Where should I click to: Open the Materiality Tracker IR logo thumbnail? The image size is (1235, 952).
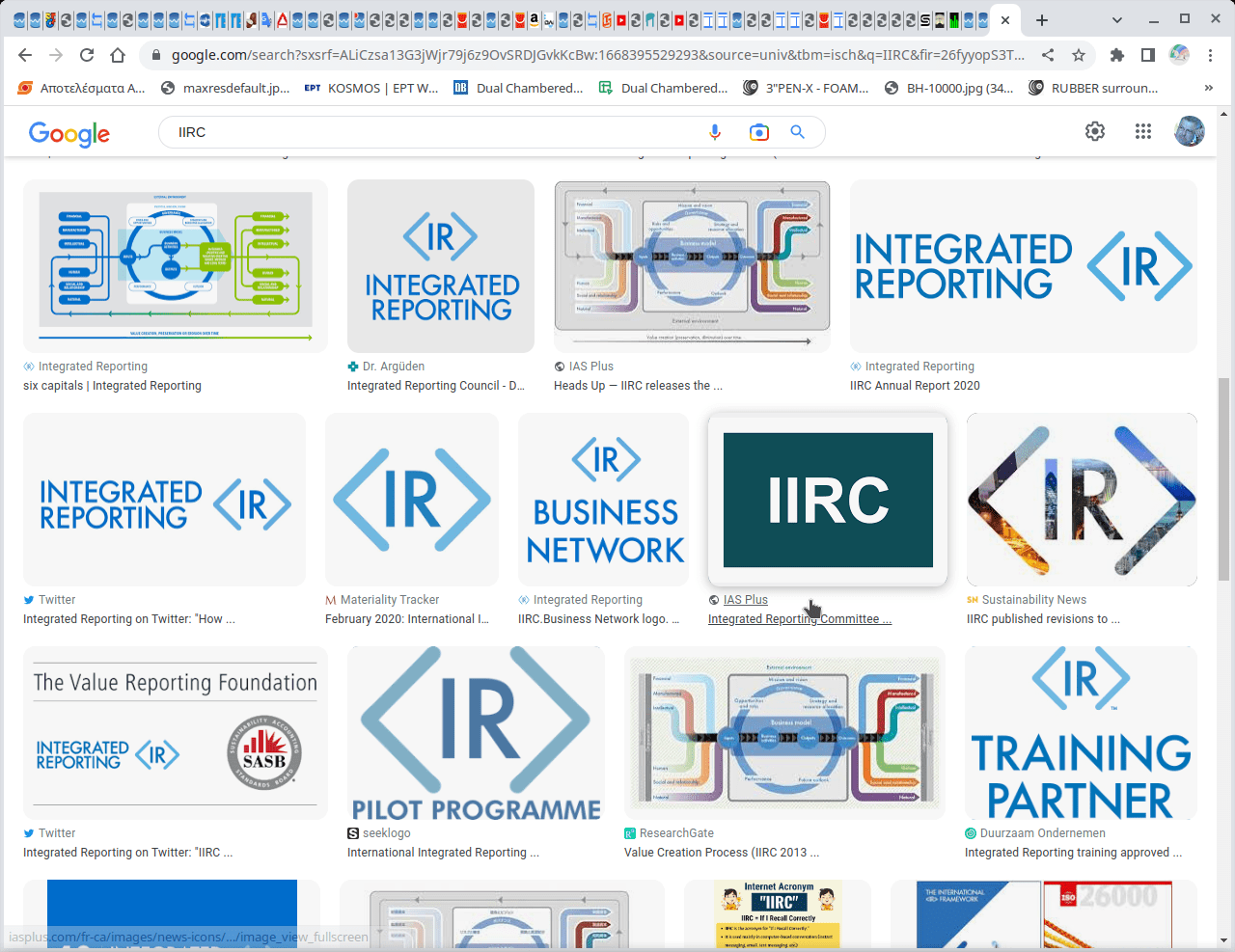tap(412, 500)
